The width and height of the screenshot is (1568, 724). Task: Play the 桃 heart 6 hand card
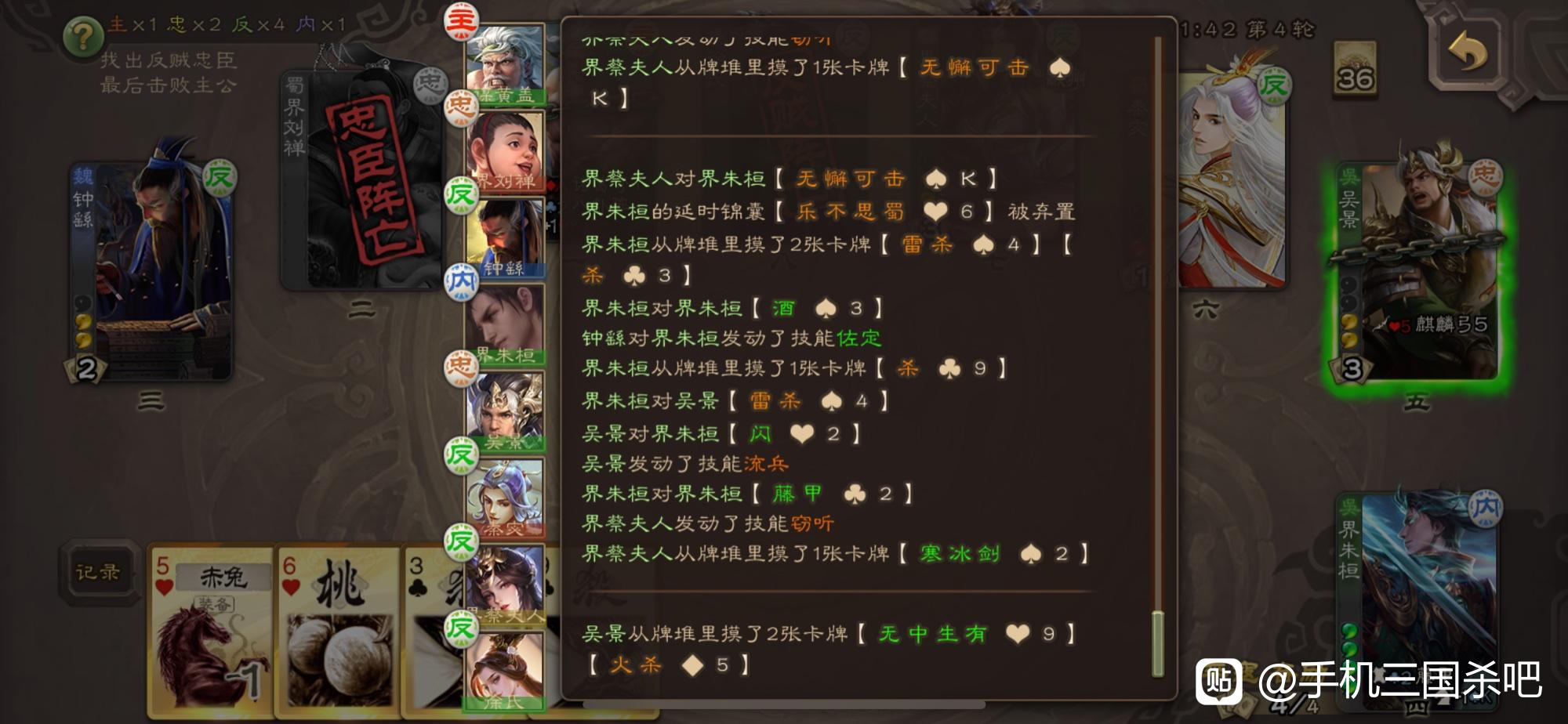(x=339, y=631)
